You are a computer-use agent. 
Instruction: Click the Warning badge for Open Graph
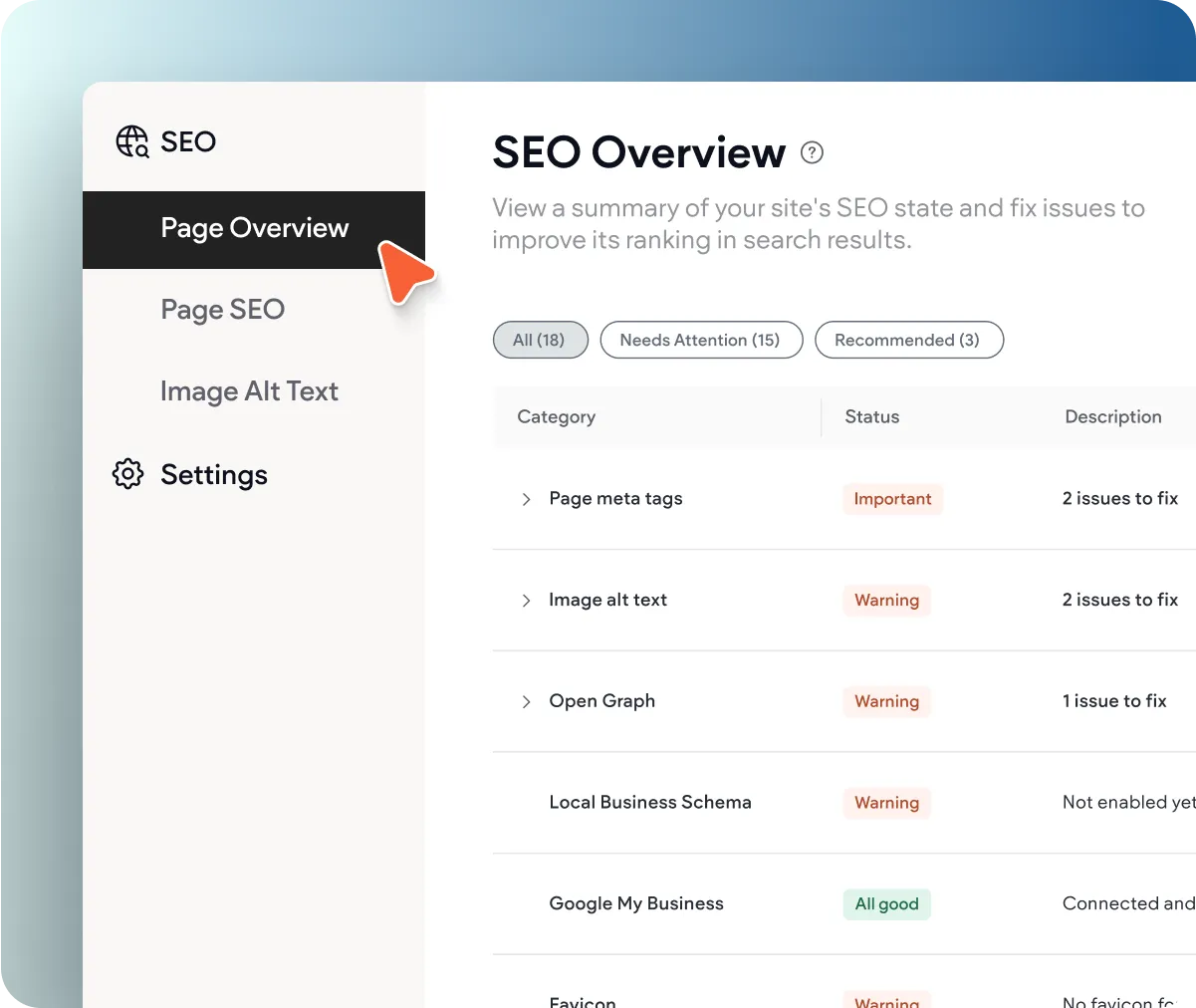tap(886, 702)
